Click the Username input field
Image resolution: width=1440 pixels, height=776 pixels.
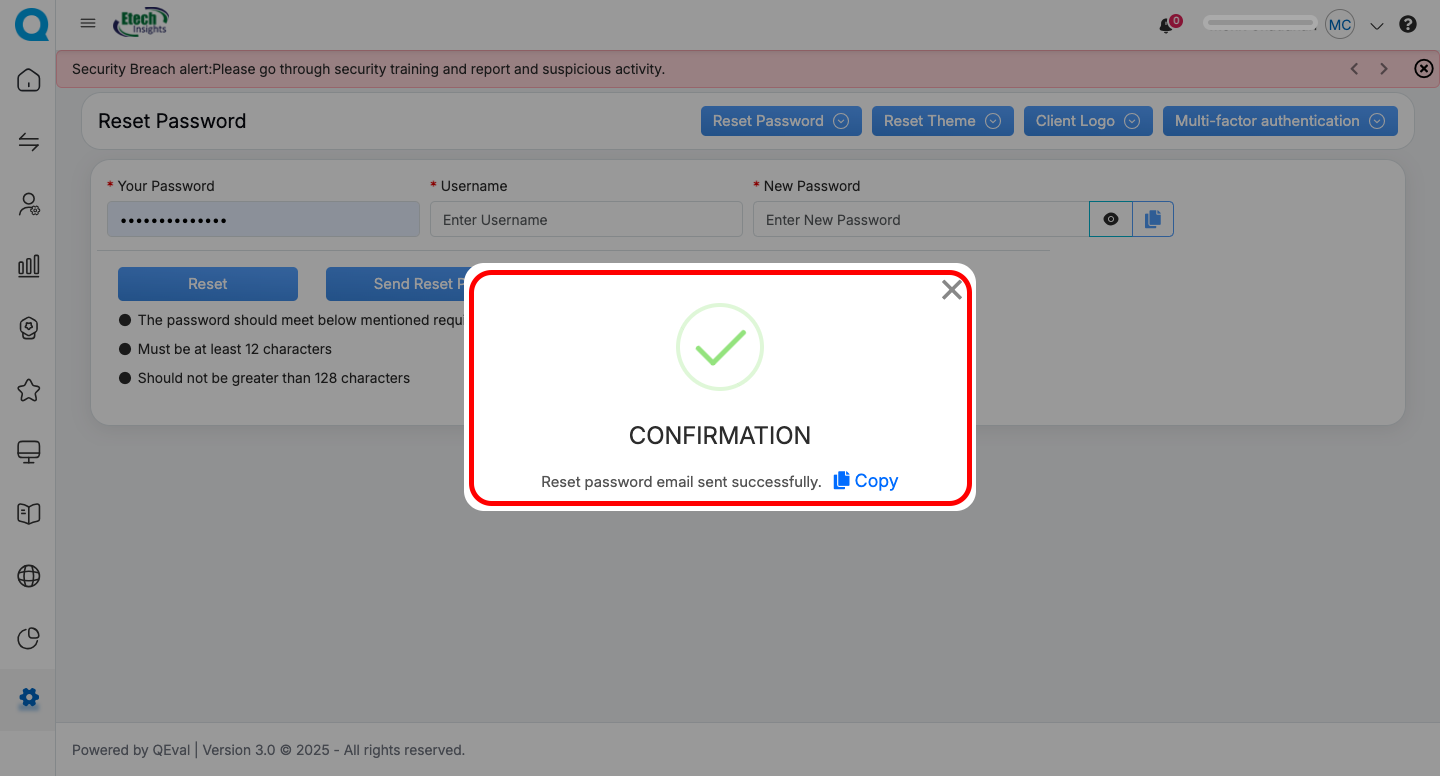586,220
